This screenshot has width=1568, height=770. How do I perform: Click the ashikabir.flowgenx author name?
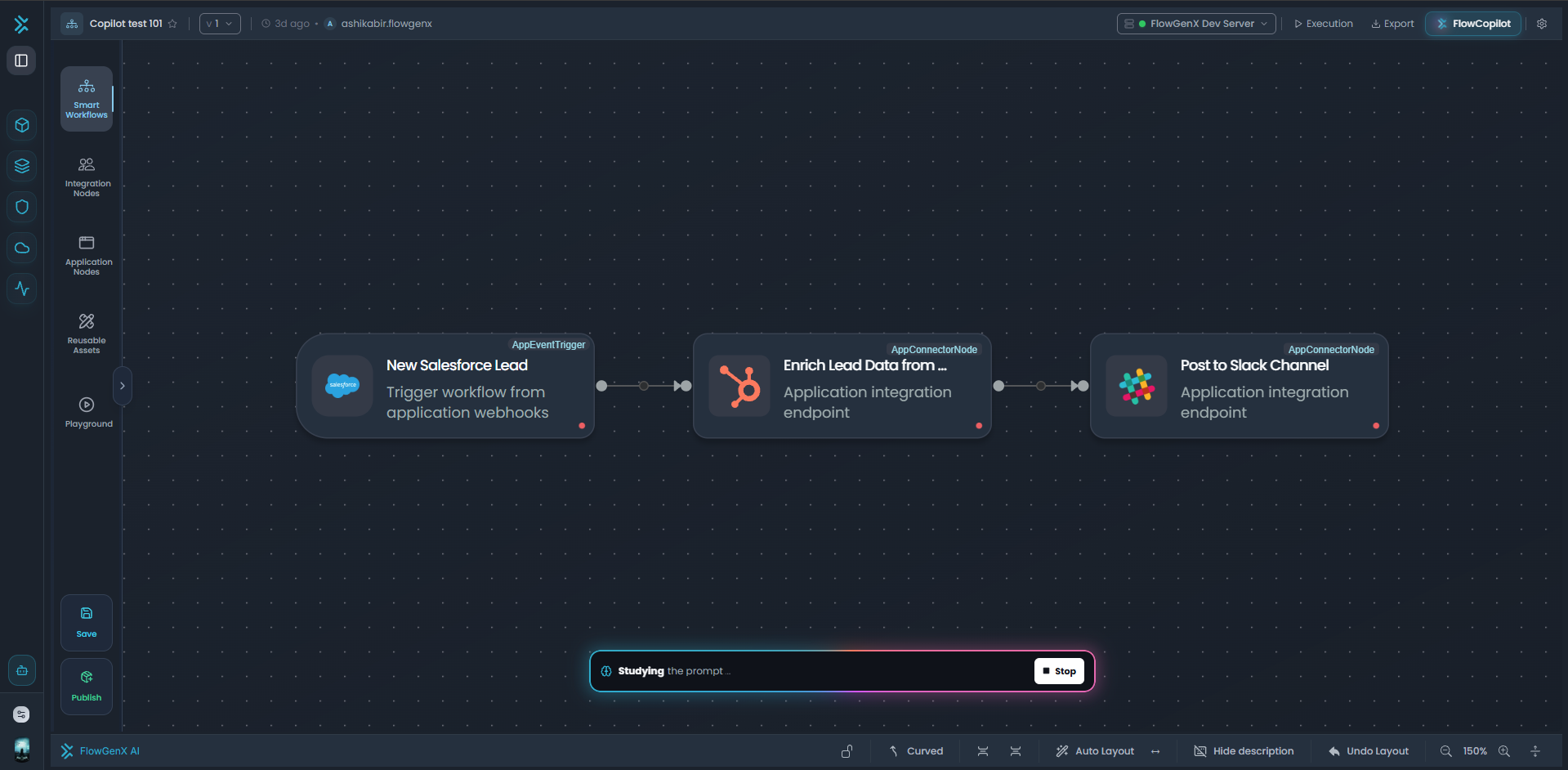[x=386, y=24]
